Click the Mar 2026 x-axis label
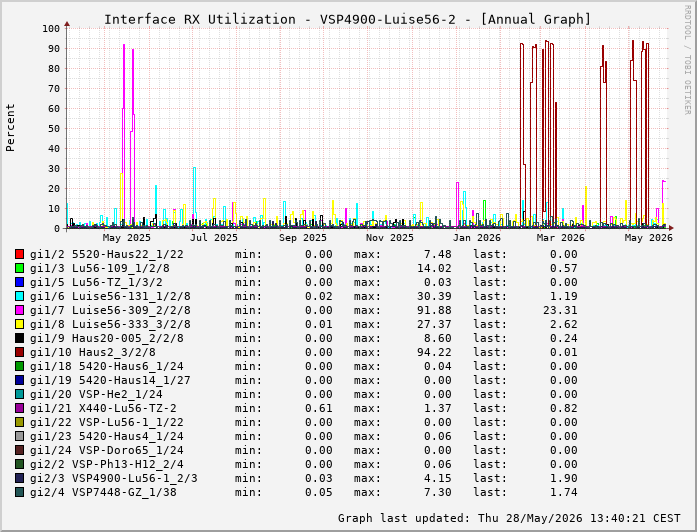This screenshot has height=532, width=697. [x=561, y=238]
